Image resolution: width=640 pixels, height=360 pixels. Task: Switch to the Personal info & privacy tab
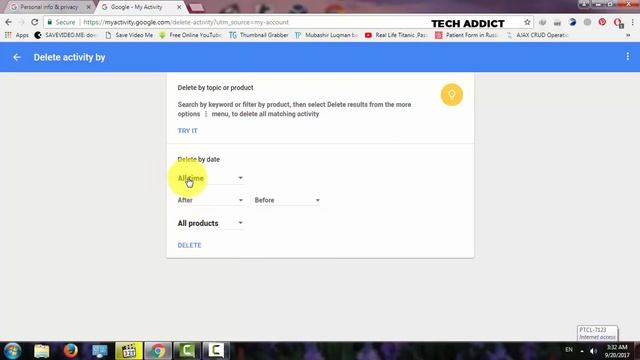49,7
